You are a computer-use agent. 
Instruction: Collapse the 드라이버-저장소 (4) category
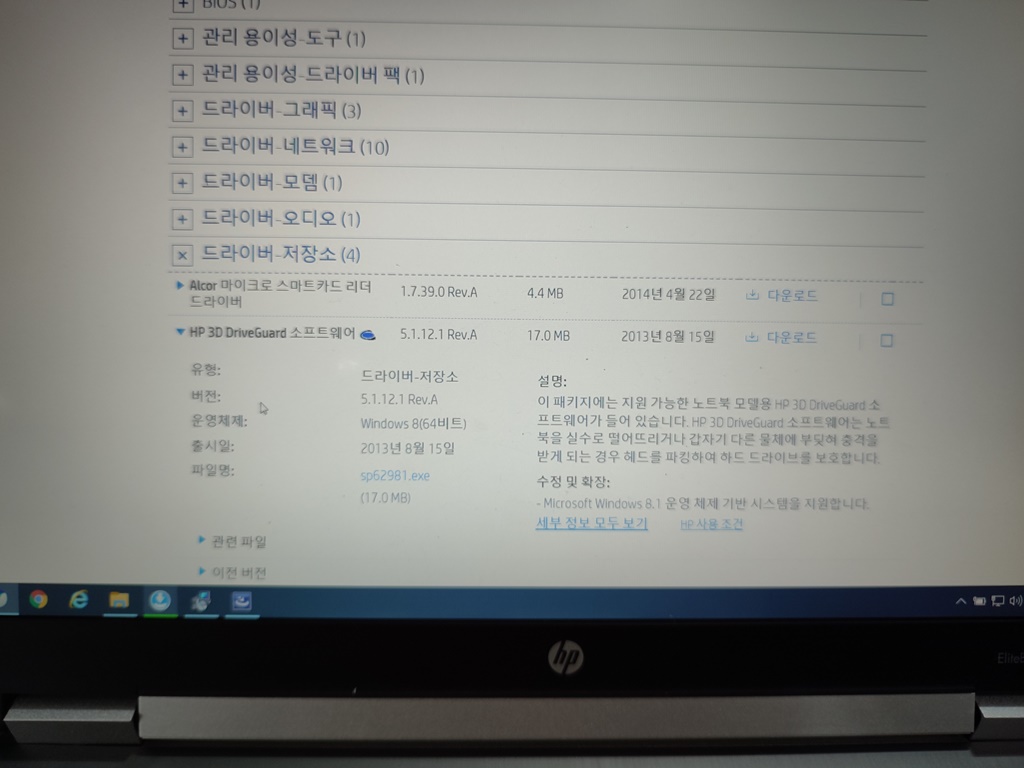182,255
